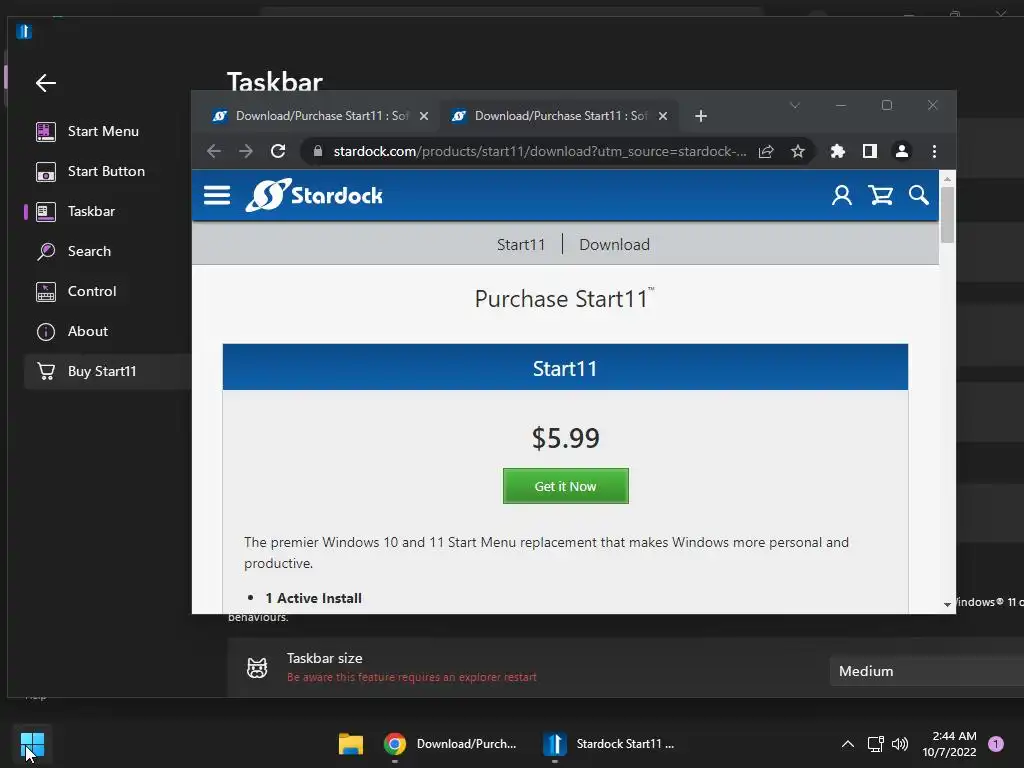Open Stardock shopping cart
The height and width of the screenshot is (768, 1024).
coord(880,195)
